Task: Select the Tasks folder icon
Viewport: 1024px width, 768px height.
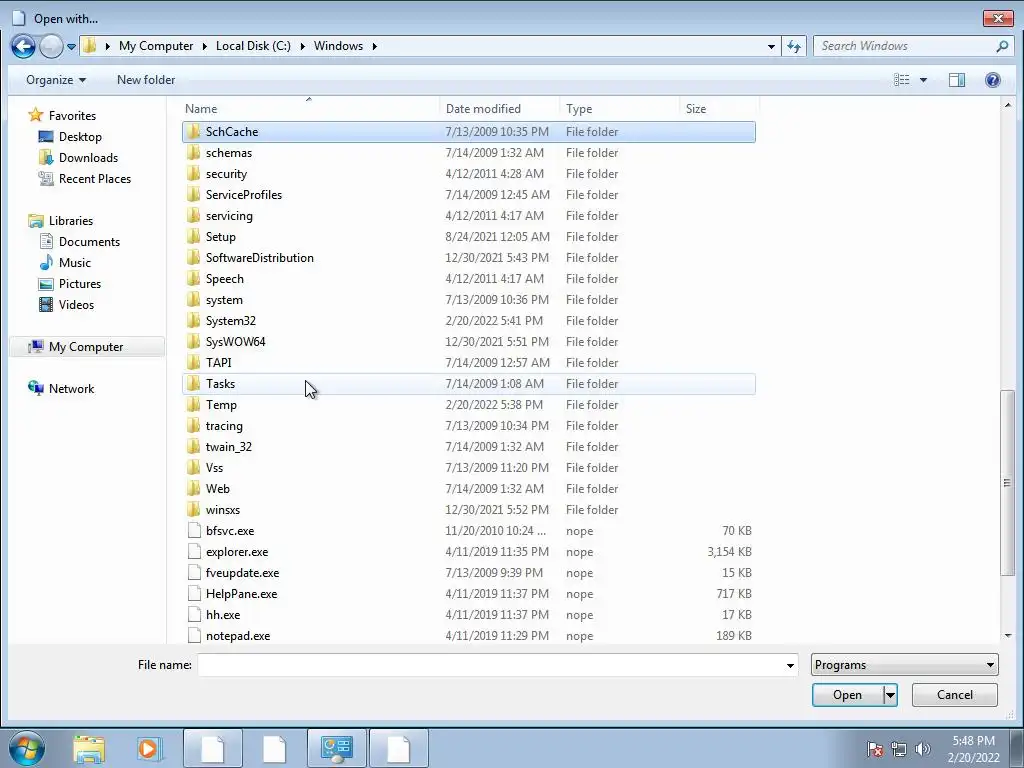Action: click(x=193, y=383)
